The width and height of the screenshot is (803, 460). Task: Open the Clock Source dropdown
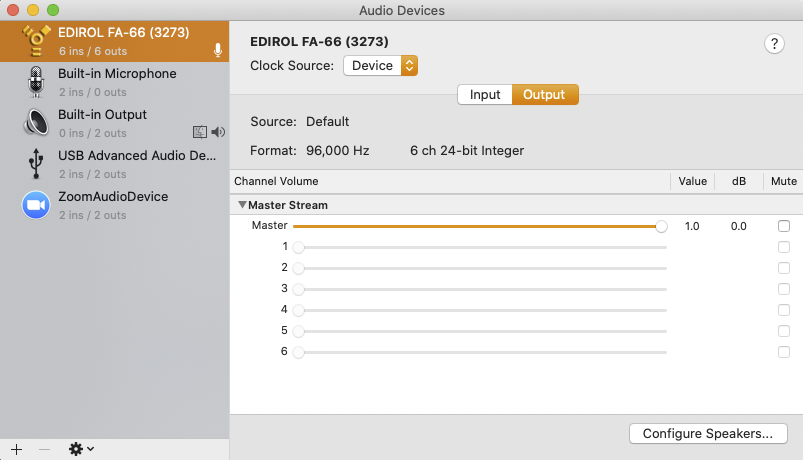pos(381,66)
